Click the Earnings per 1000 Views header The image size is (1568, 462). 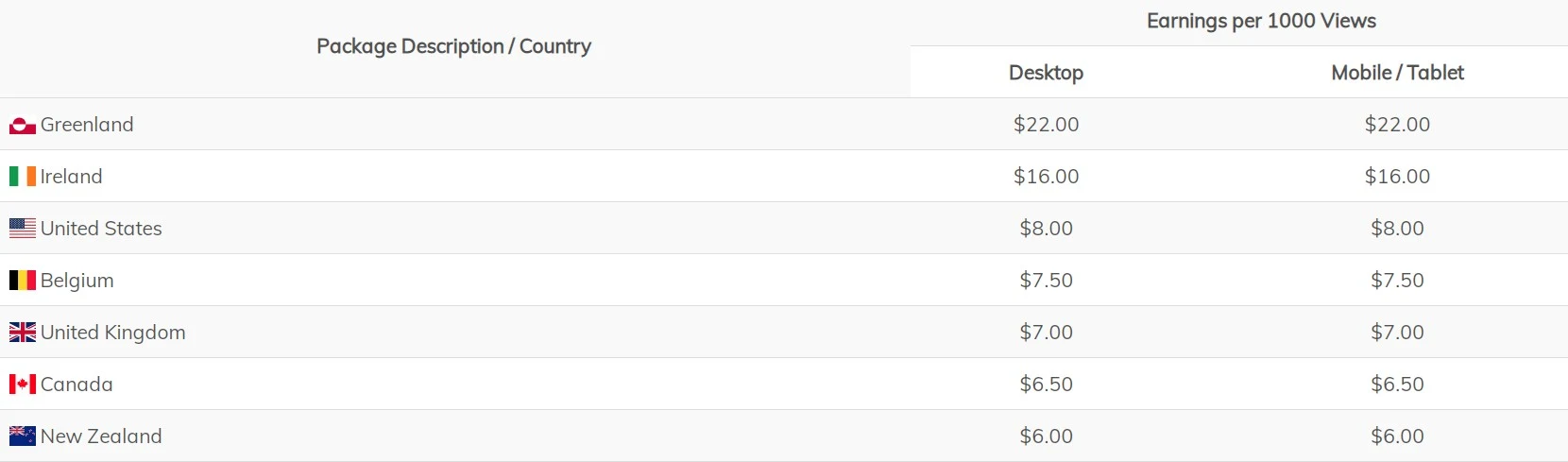(1261, 21)
